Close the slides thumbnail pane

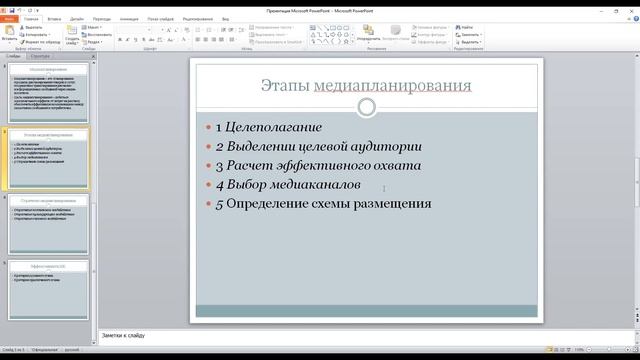(93, 56)
